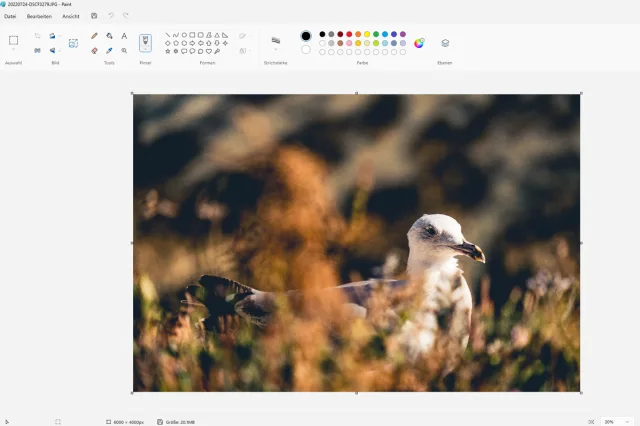Open the Datei menu

pos(10,16)
